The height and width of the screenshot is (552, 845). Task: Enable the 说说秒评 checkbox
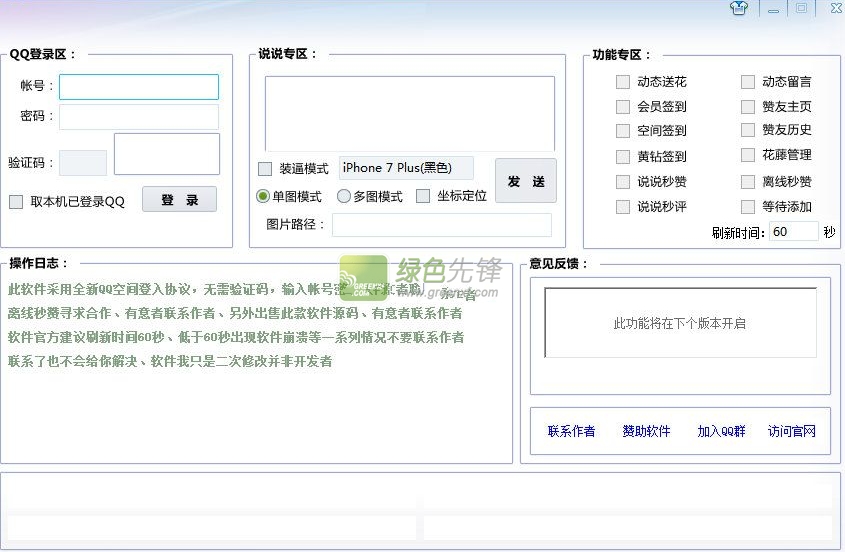(x=623, y=206)
